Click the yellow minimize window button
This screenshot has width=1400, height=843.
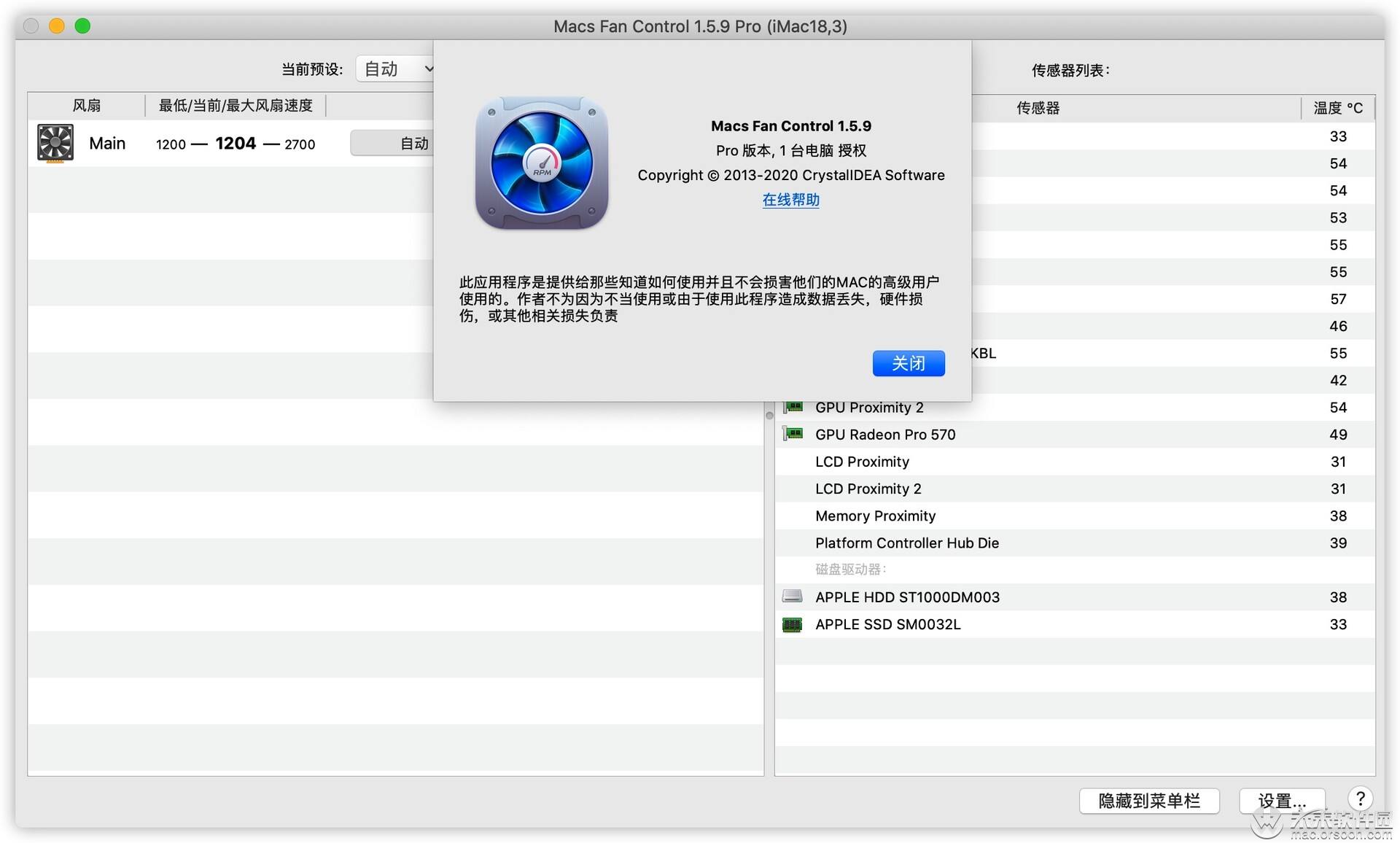[x=57, y=26]
